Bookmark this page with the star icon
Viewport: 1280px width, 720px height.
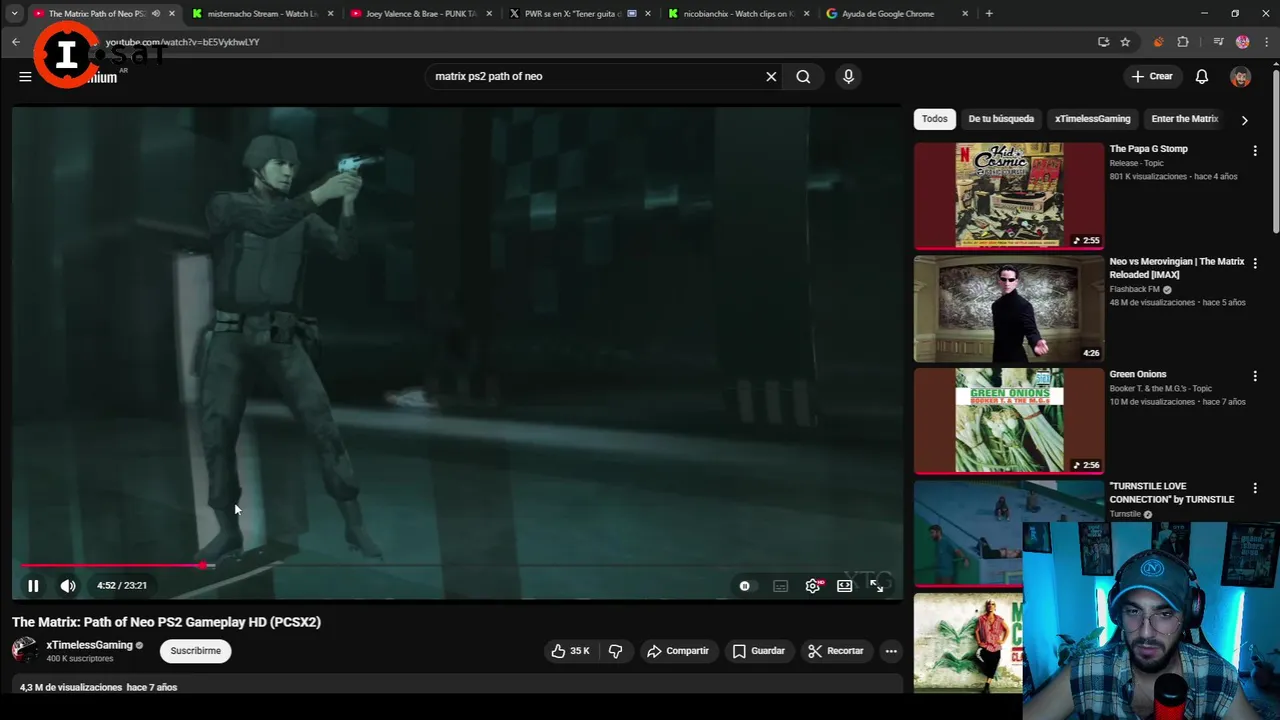click(x=1125, y=42)
